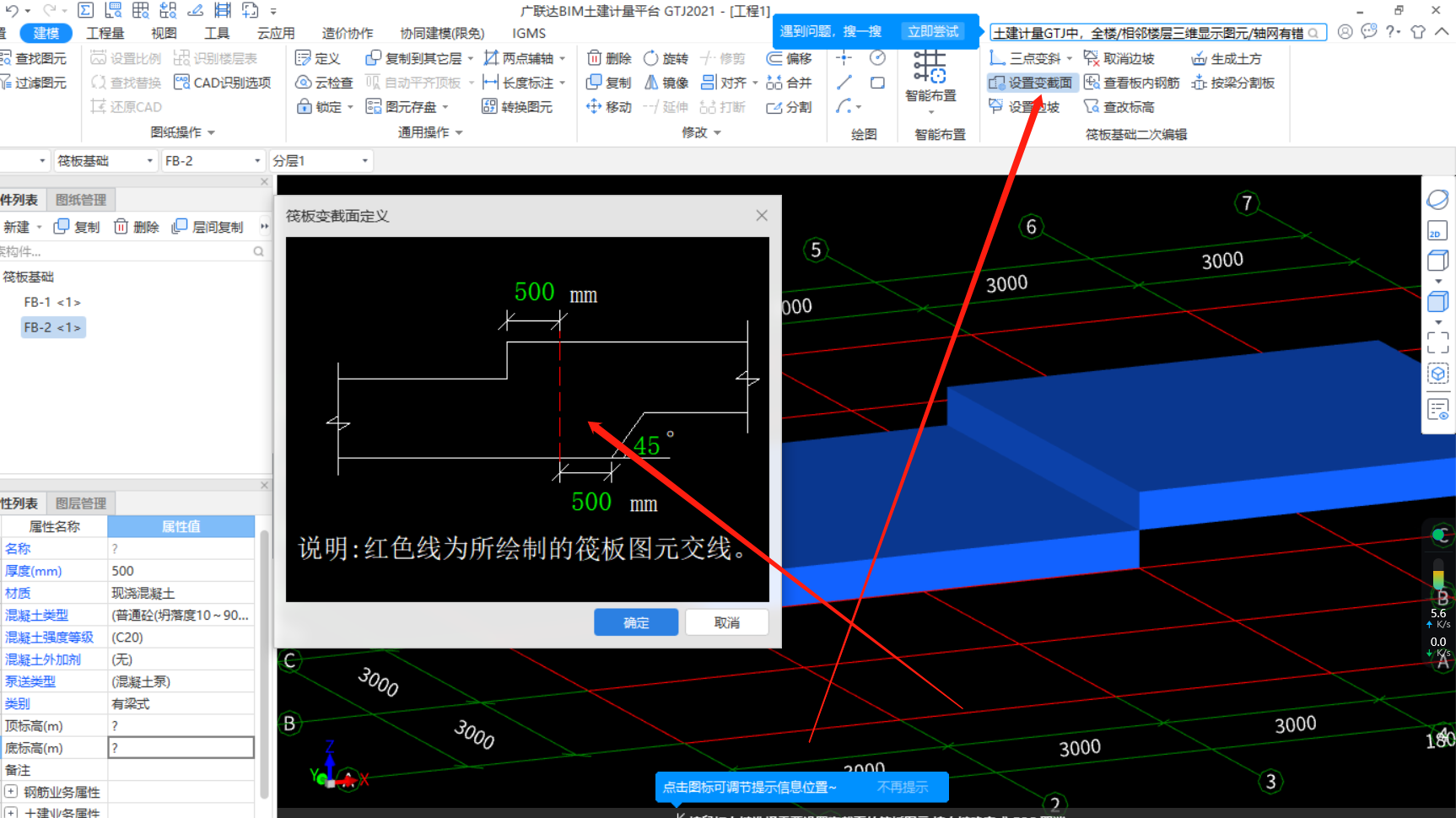Switch to 云应用 ribbon tab
Viewport: 1456px width, 818px height.
tap(276, 33)
